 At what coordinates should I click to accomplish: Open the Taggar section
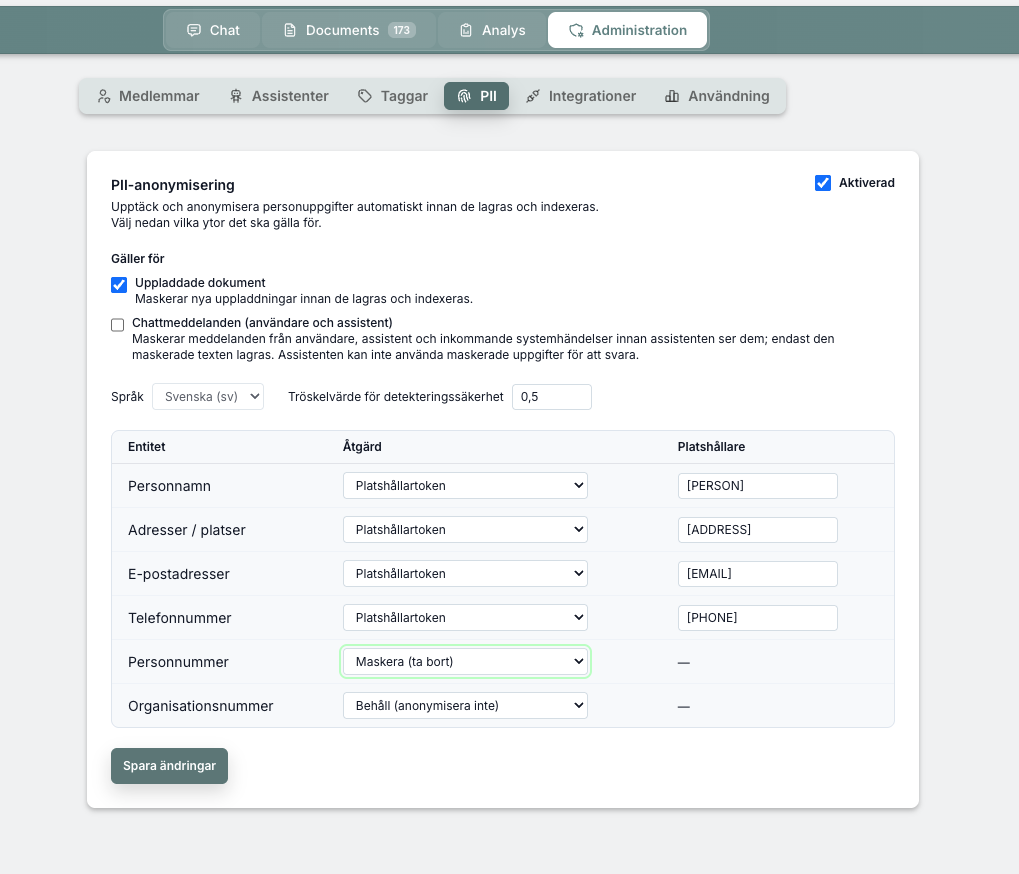[x=393, y=96]
